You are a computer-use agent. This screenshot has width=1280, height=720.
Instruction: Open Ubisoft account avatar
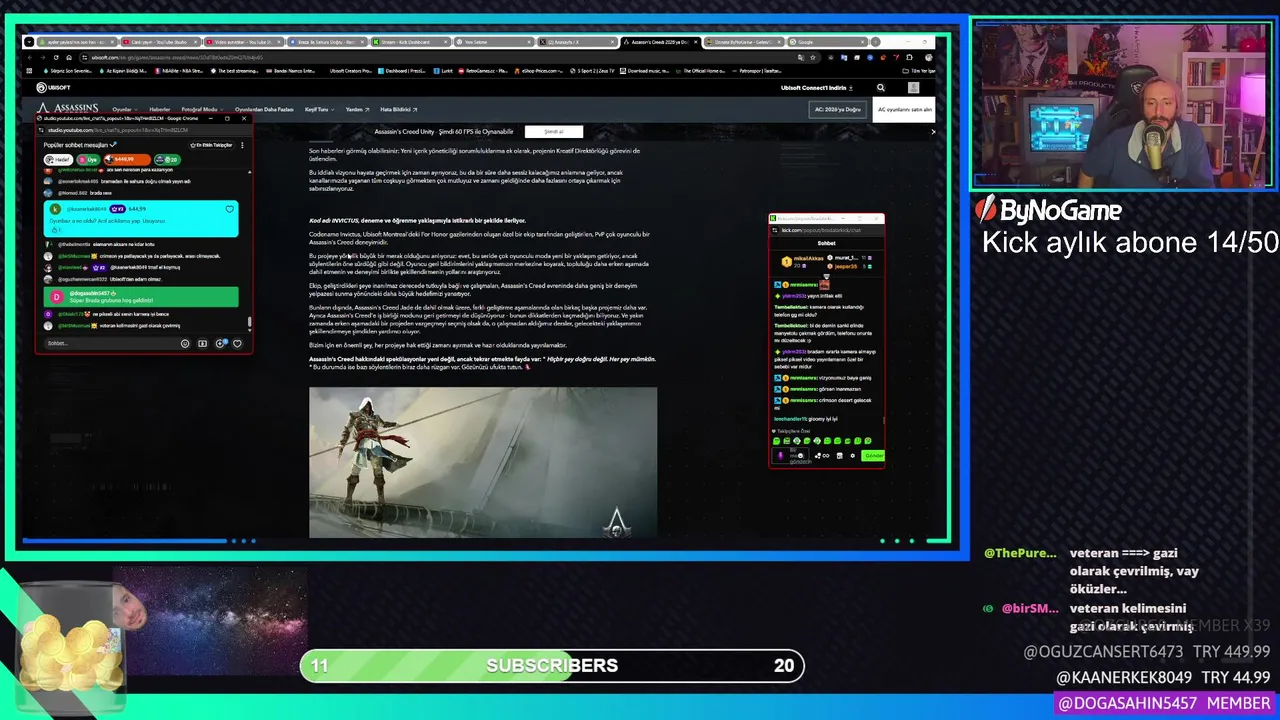[x=913, y=88]
